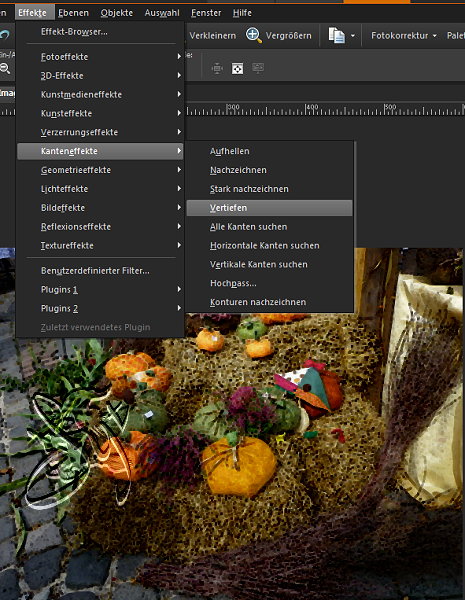Apply Aufhellen edge effect

tap(269, 151)
